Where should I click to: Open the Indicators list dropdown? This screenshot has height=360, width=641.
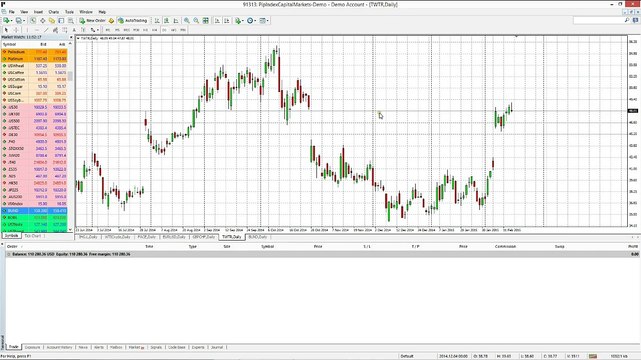click(x=239, y=20)
